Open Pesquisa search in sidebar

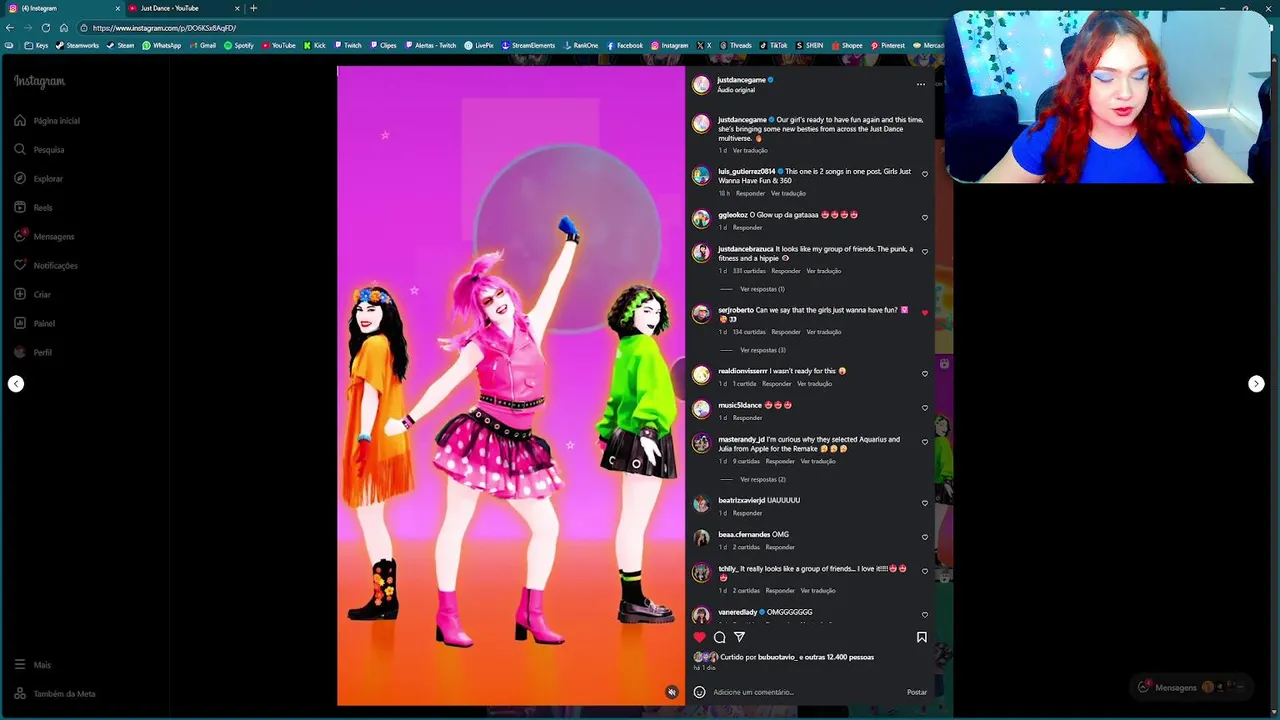pyautogui.click(x=39, y=150)
